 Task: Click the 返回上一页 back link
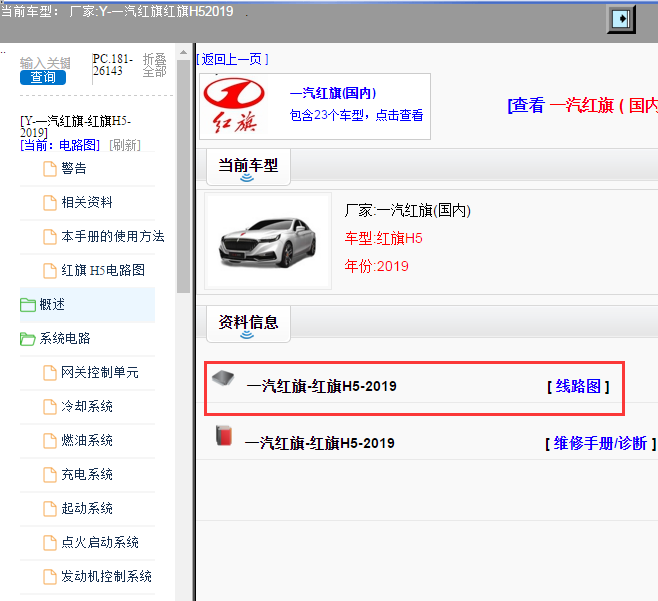(232, 59)
